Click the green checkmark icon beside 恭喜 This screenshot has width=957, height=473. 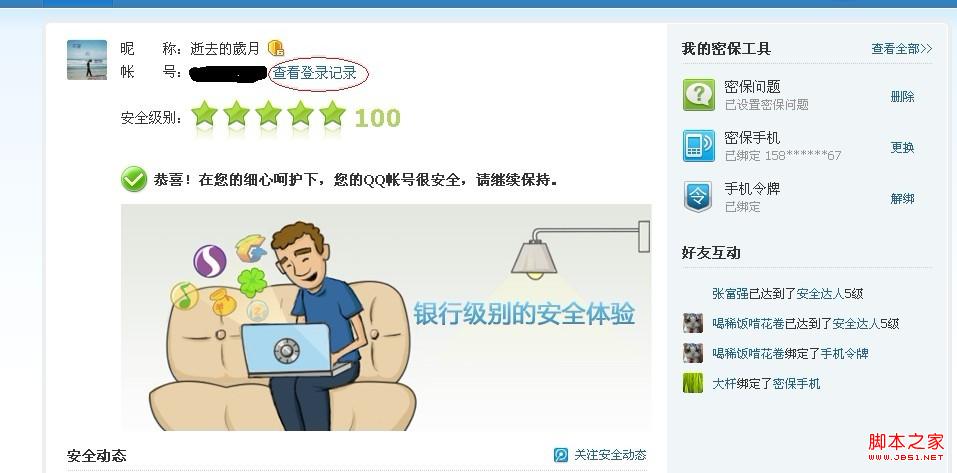(134, 179)
